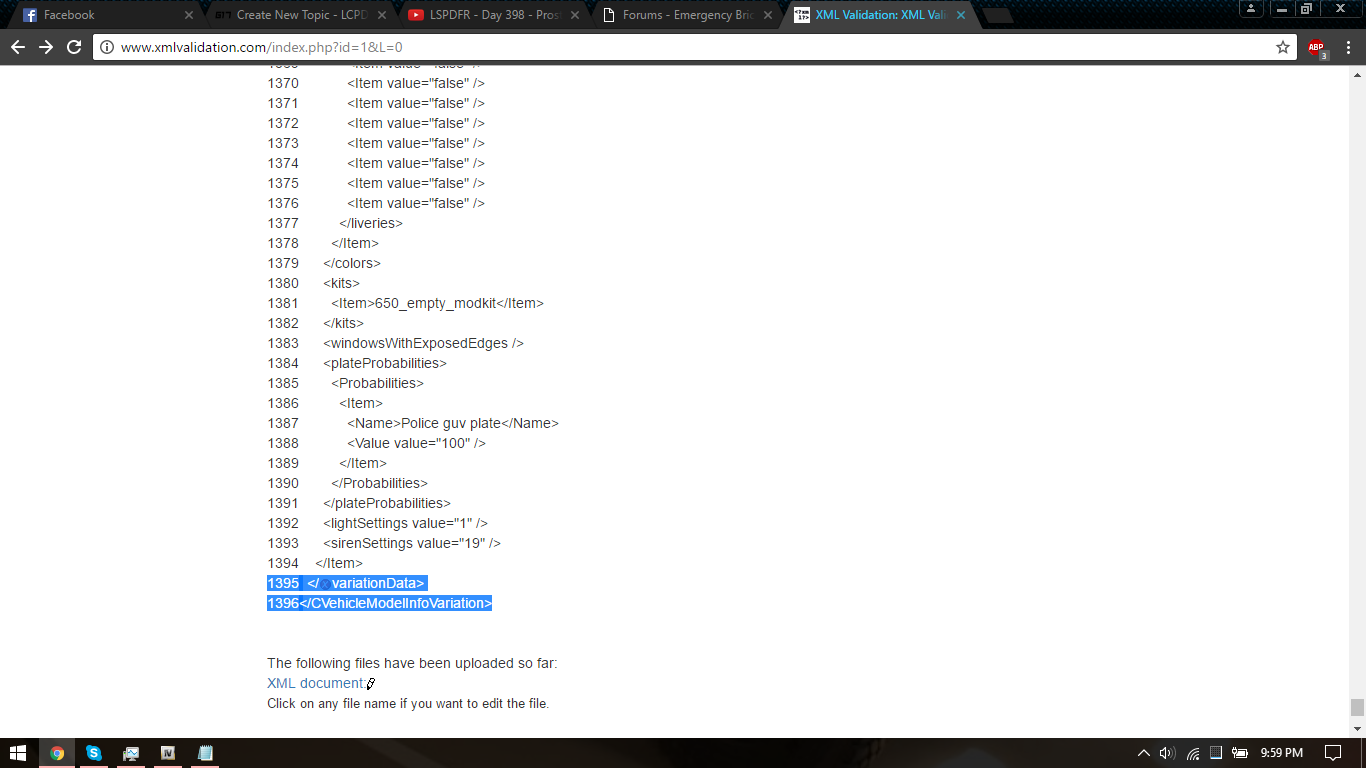Click the 'Click on any file name' hint text
Screen dimensions: 1366x768
point(408,703)
